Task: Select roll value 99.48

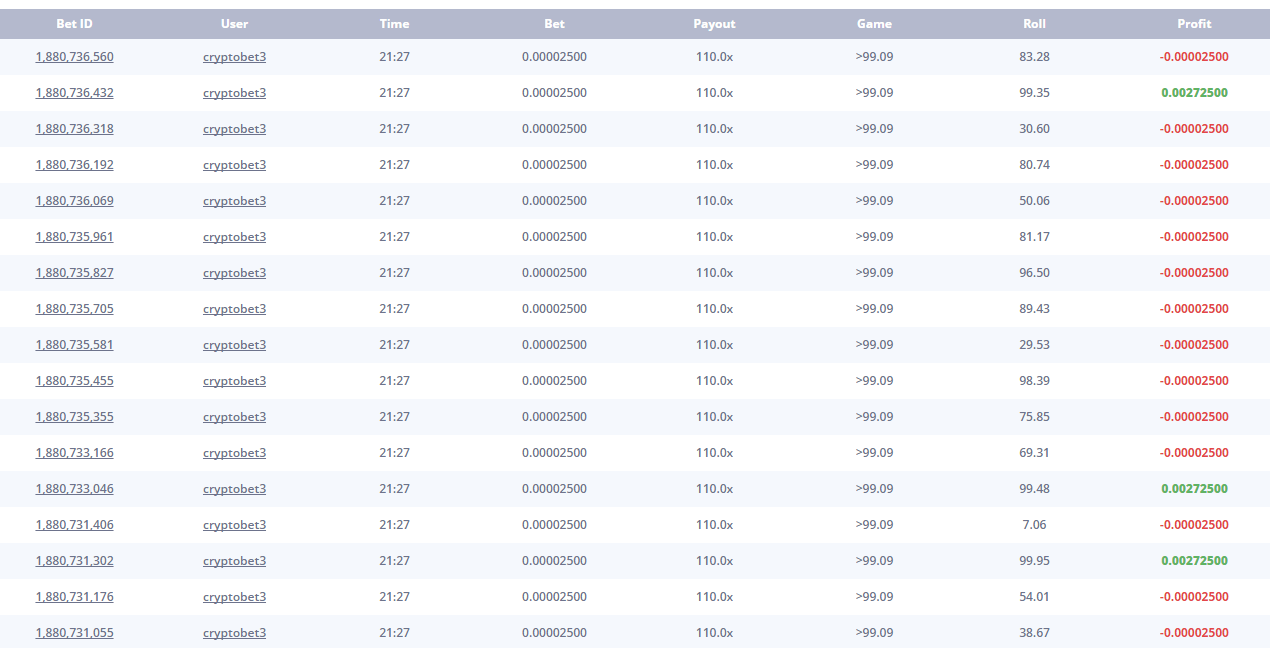Action: point(1034,489)
